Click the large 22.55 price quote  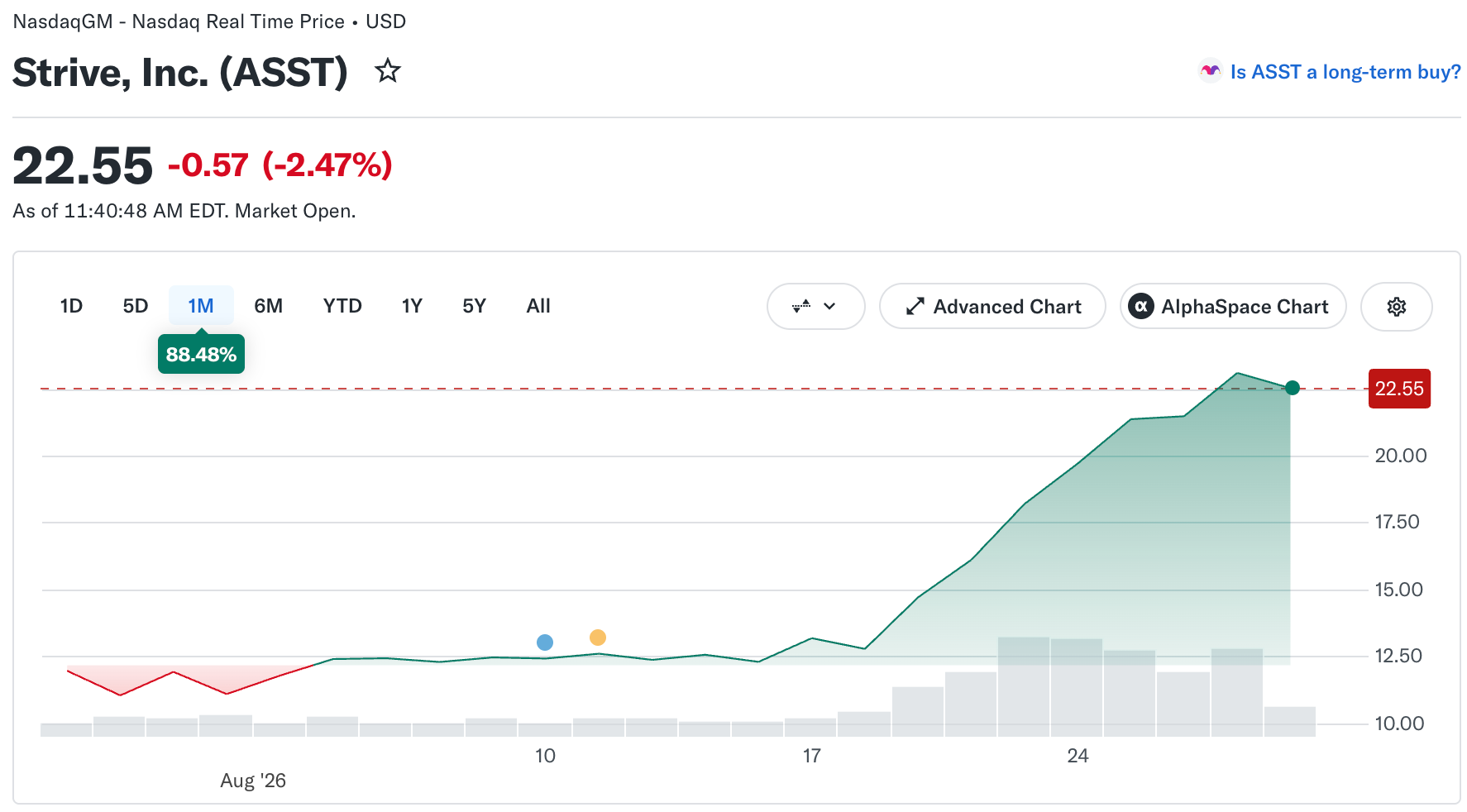pos(83,165)
